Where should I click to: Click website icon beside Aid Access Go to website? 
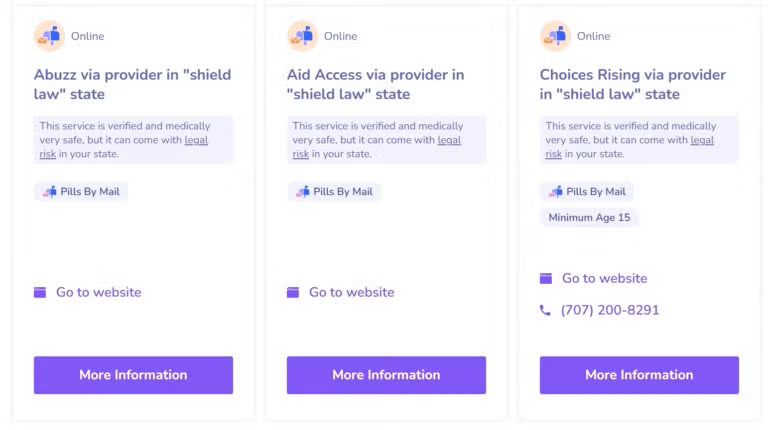point(293,292)
